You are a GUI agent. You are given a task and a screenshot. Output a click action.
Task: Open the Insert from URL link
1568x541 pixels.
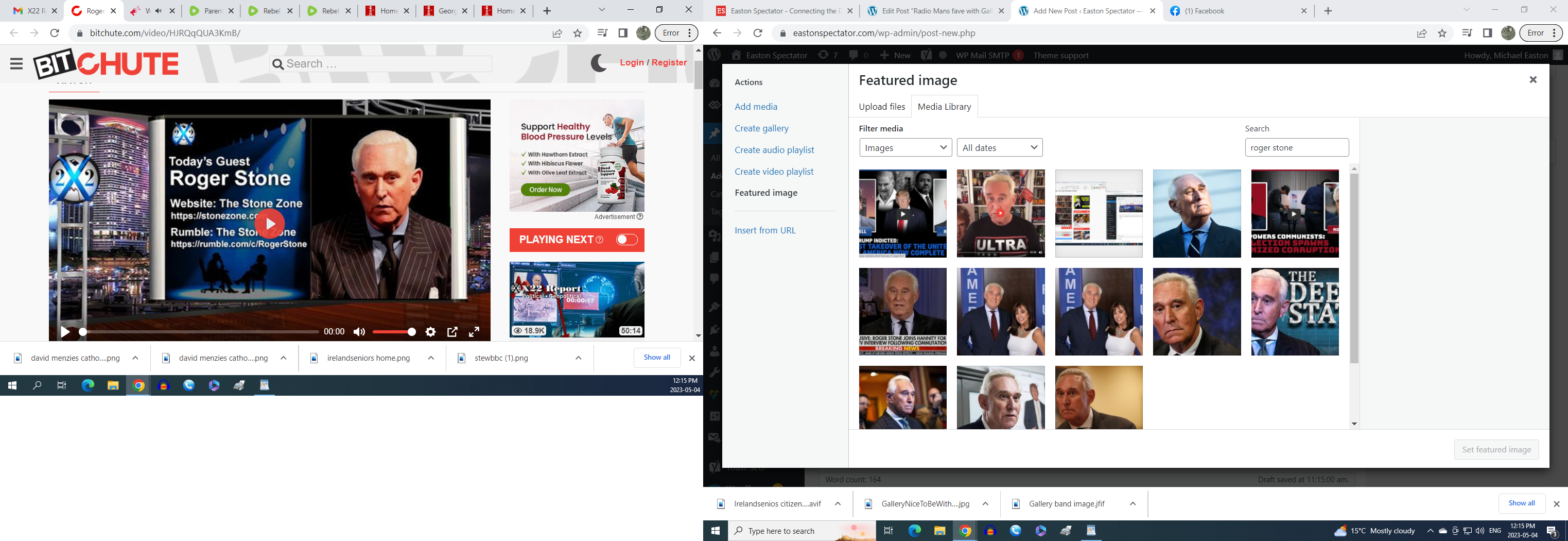pyautogui.click(x=764, y=230)
